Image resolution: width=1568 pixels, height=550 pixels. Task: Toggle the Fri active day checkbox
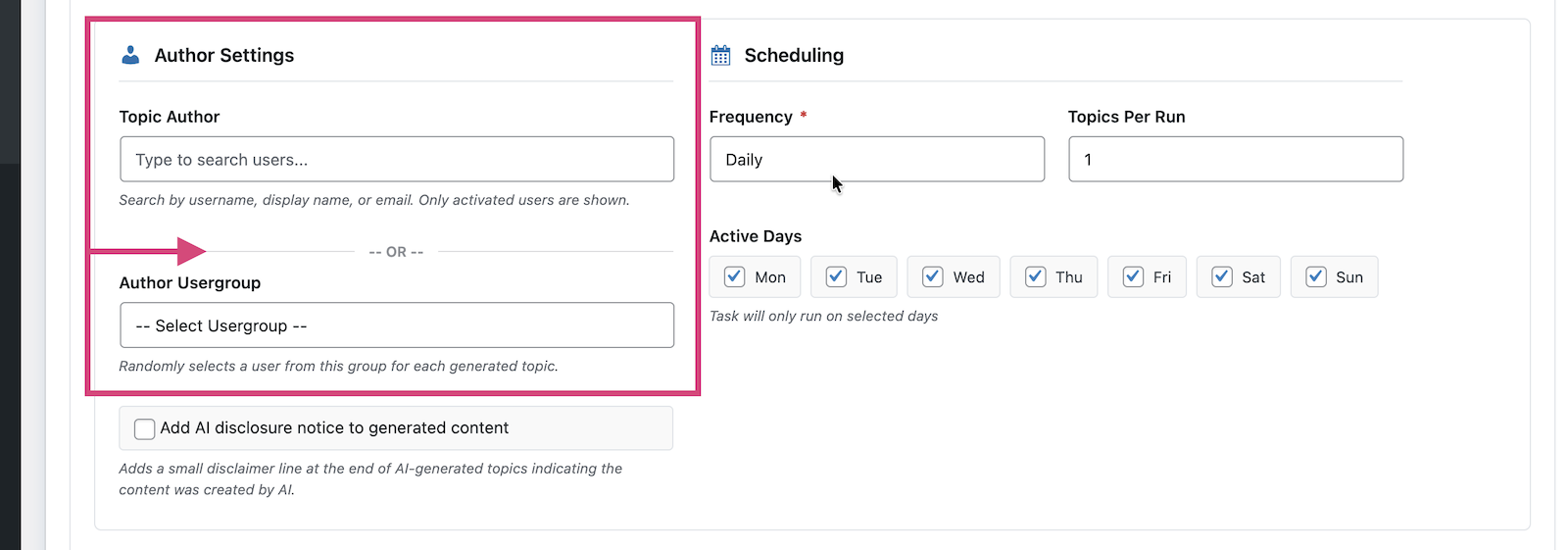pyautogui.click(x=1133, y=276)
